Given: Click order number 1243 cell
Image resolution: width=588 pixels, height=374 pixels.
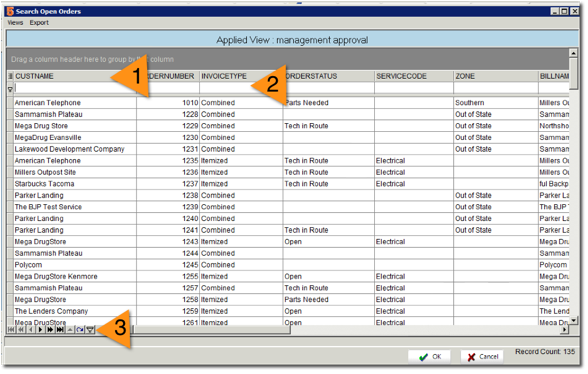Looking at the screenshot, I should coord(168,242).
